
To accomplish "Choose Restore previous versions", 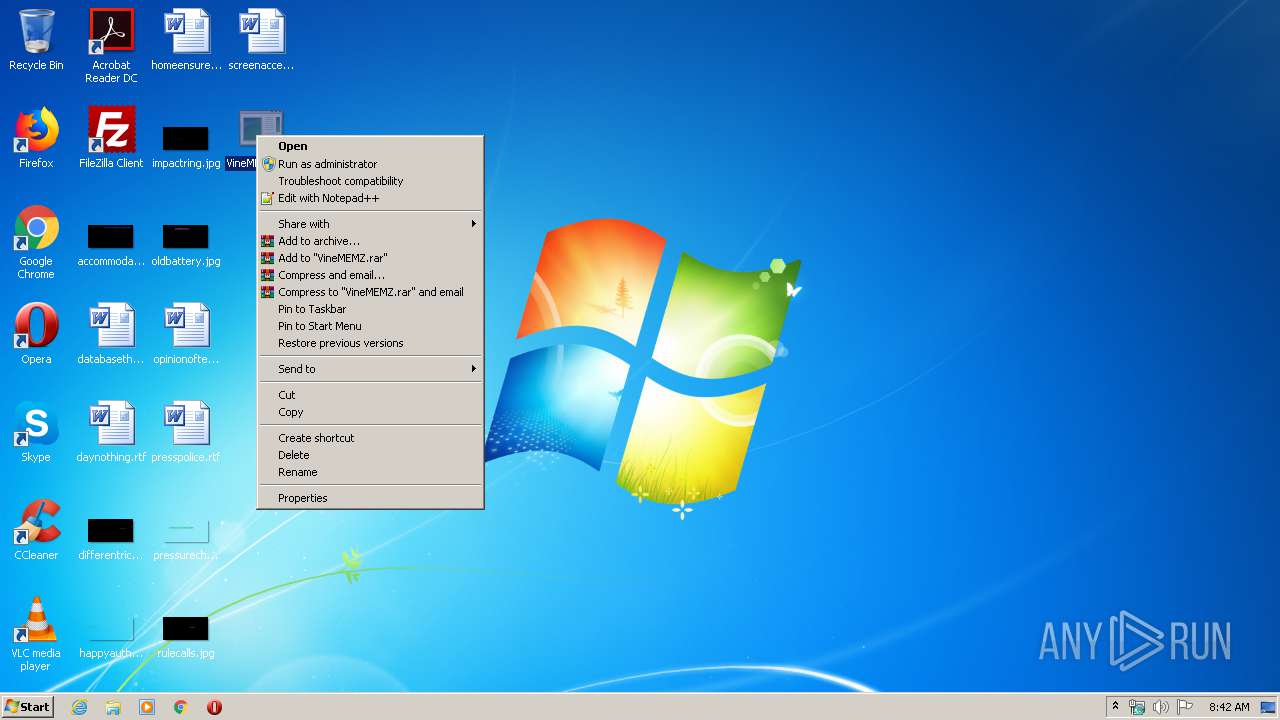I will click(x=371, y=343).
